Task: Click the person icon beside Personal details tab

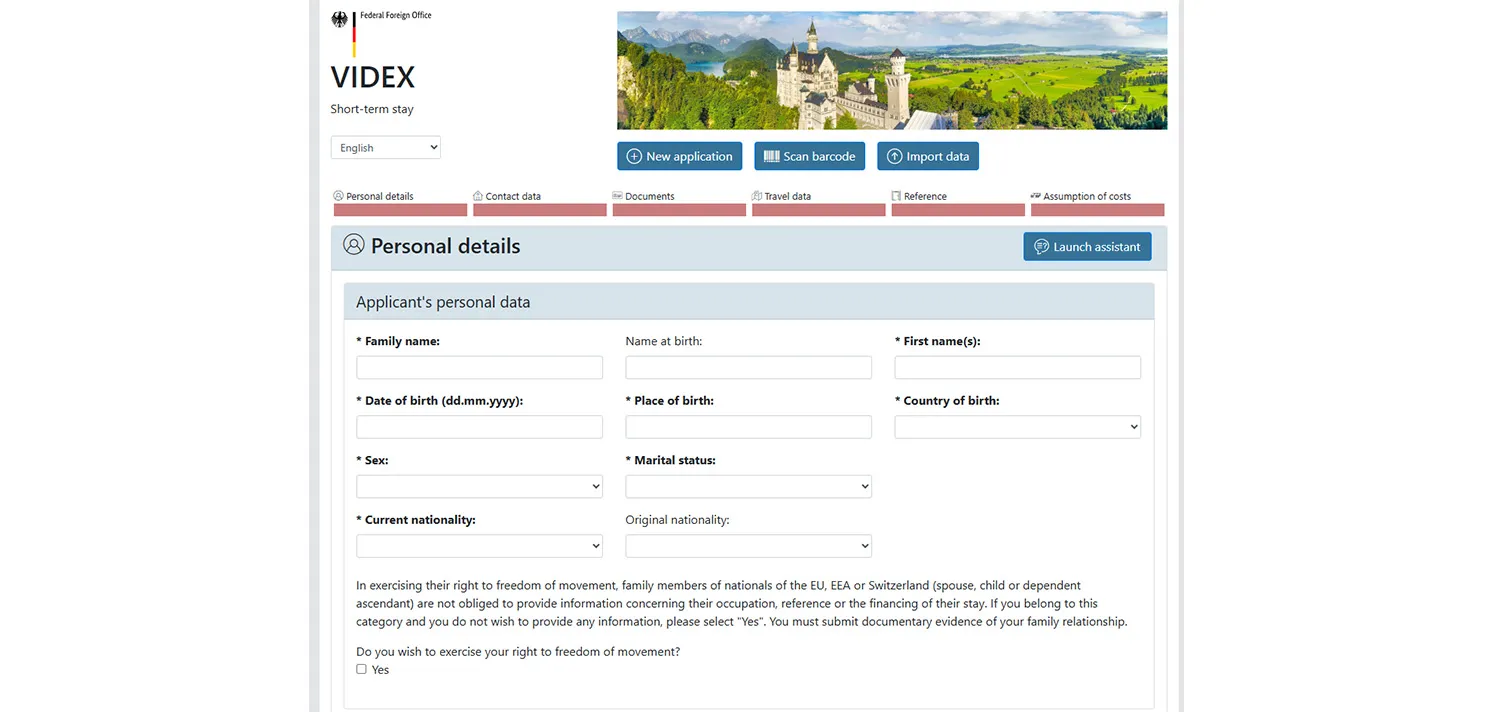Action: [339, 196]
